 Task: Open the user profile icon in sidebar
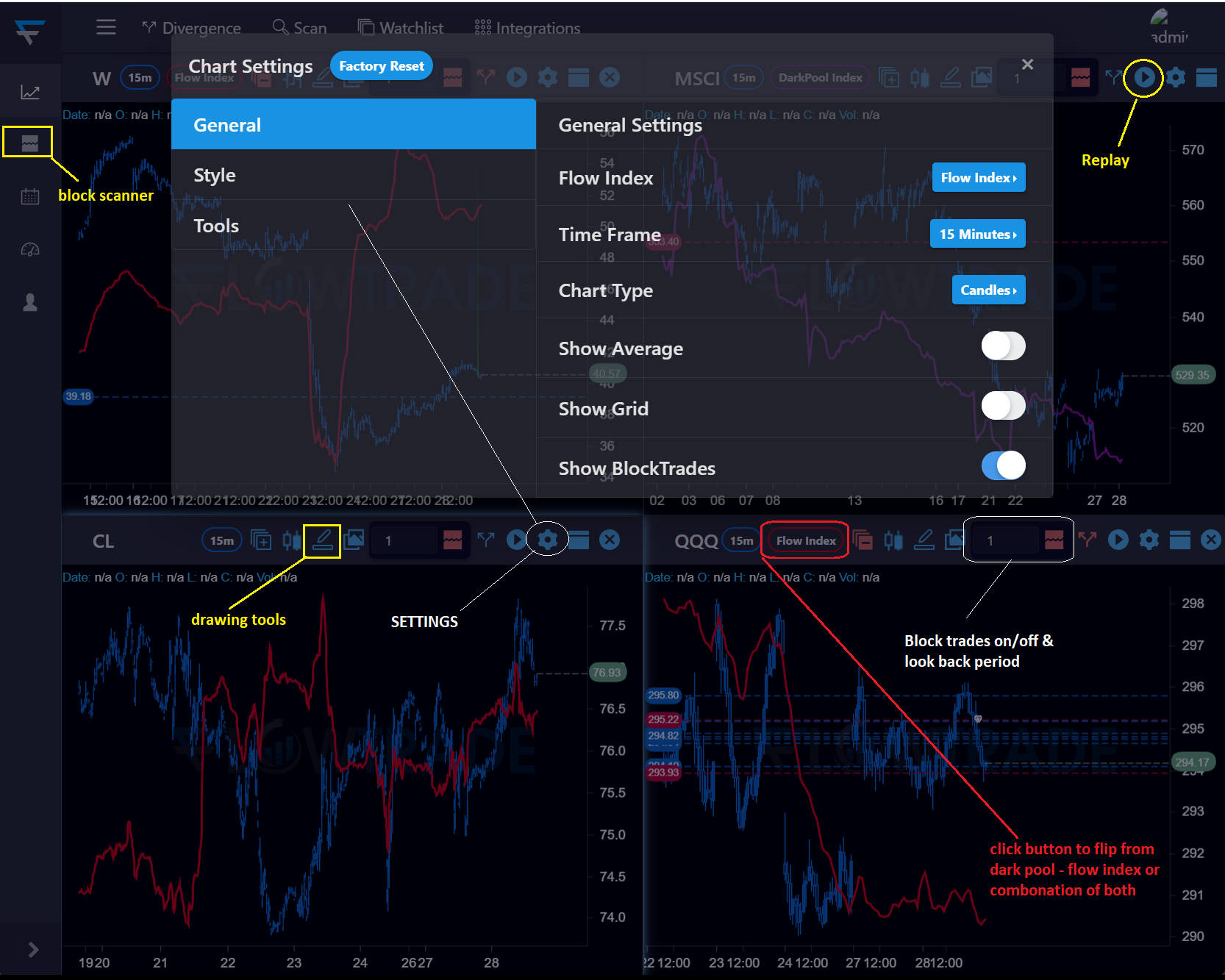pyautogui.click(x=30, y=303)
